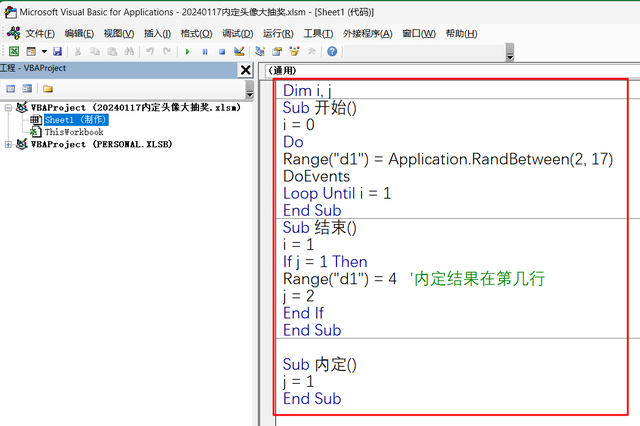The image size is (640, 426).
Task: Save the workbook with the floppy icon
Action: tap(58, 51)
